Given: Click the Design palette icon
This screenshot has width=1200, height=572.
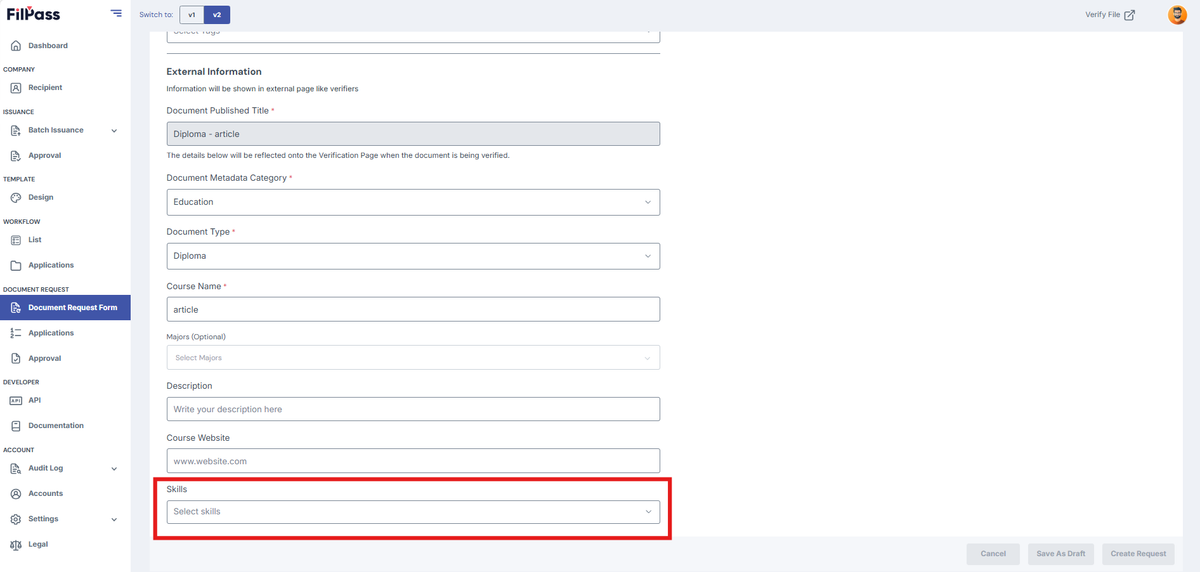Looking at the screenshot, I should pos(16,198).
